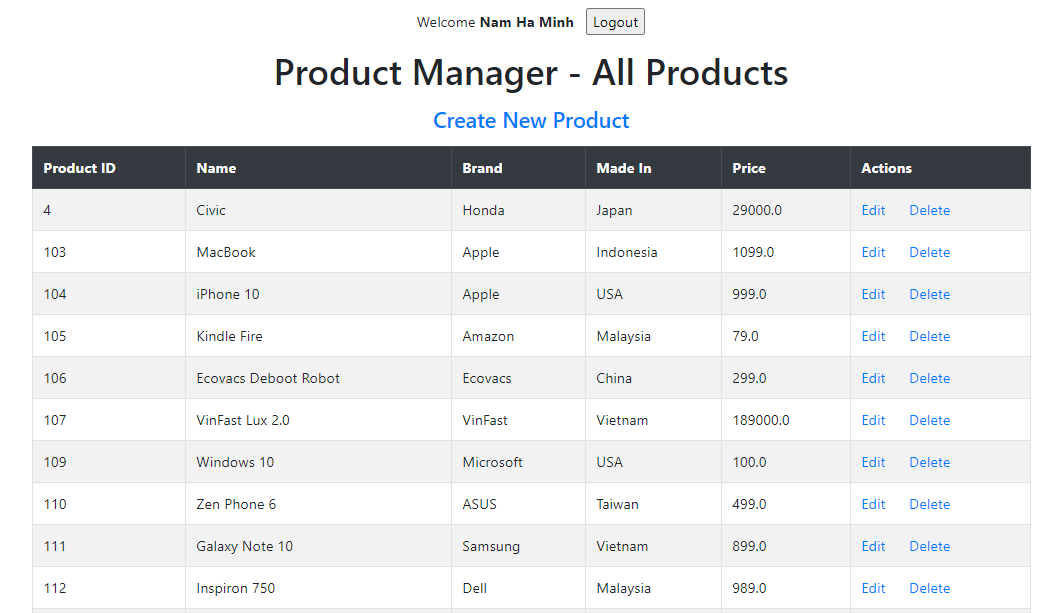Edit the iPhone 10 product
1056x613 pixels.
coord(873,294)
